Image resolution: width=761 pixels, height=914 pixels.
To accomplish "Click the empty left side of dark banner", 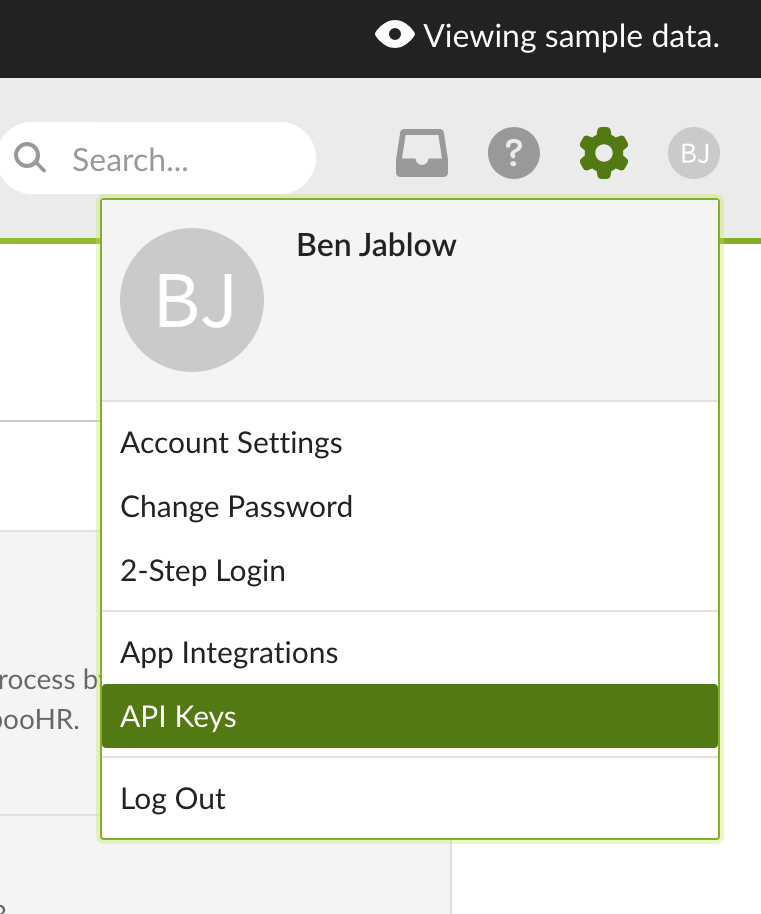I will tap(150, 38).
